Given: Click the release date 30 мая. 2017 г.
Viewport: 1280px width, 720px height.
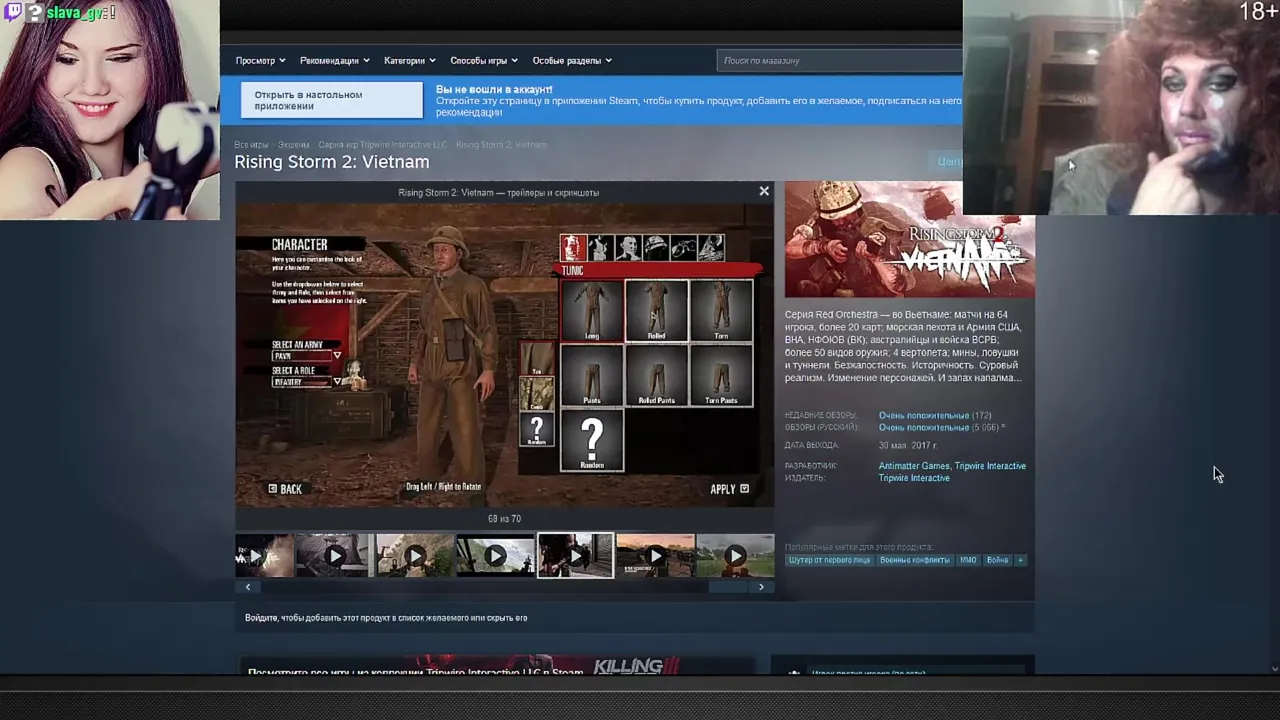Looking at the screenshot, I should 908,445.
